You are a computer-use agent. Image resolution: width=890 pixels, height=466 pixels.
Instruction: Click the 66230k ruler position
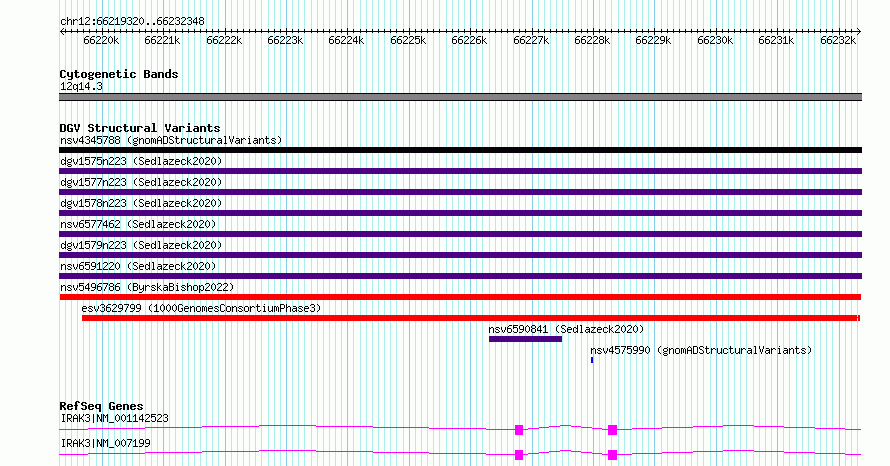(715, 41)
